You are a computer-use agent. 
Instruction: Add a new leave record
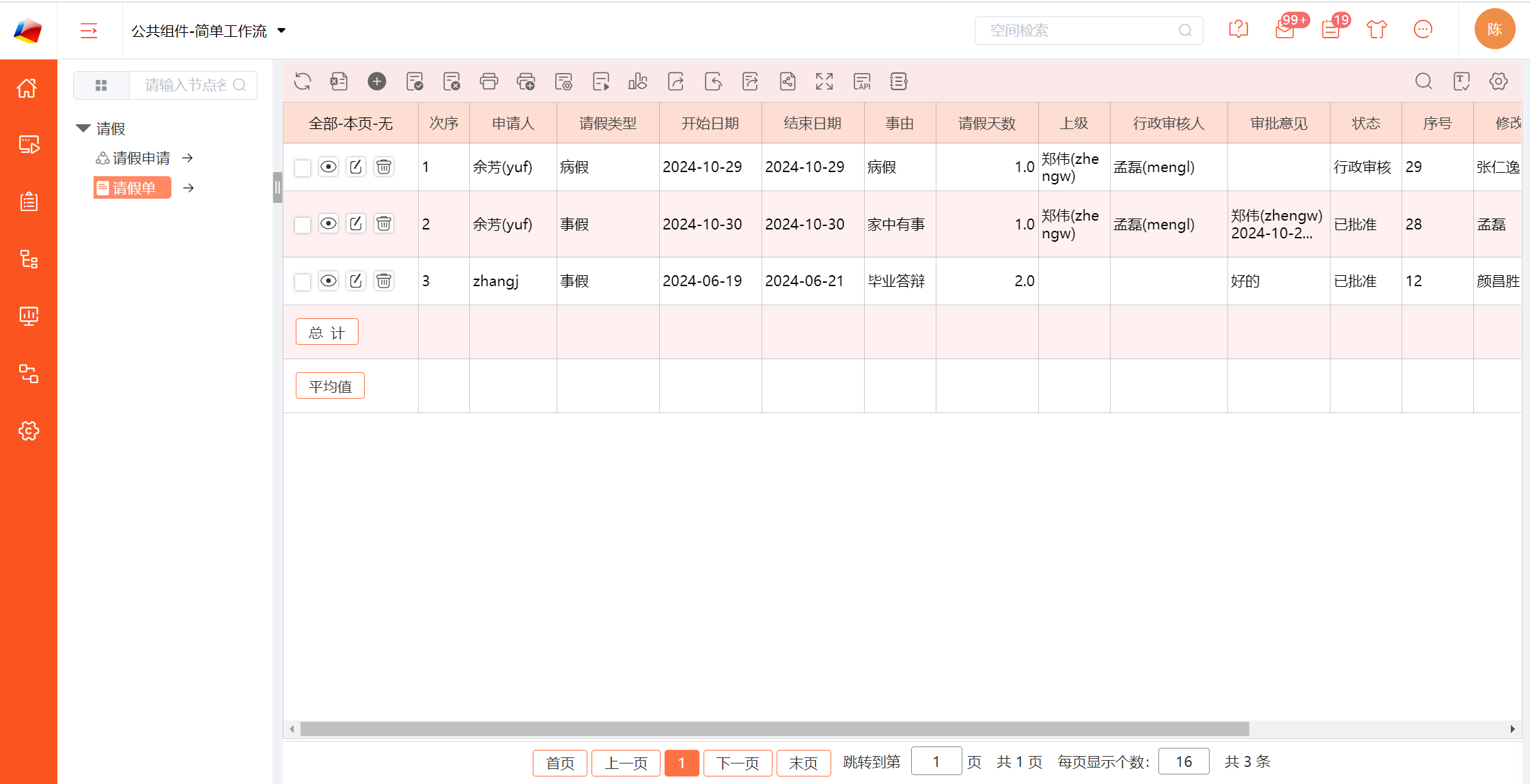click(x=377, y=82)
